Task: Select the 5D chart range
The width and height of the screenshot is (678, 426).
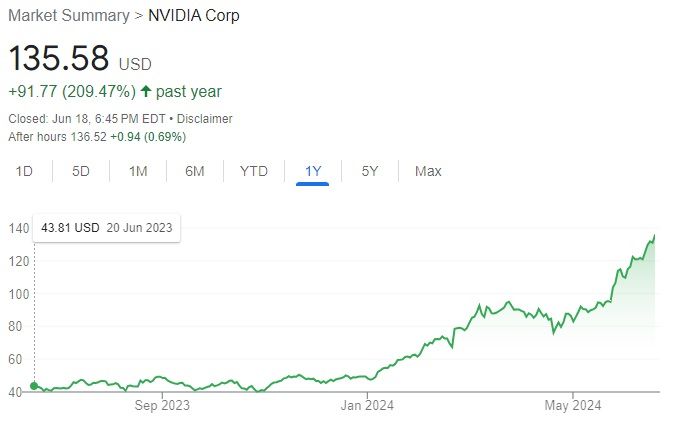Action: coord(81,171)
